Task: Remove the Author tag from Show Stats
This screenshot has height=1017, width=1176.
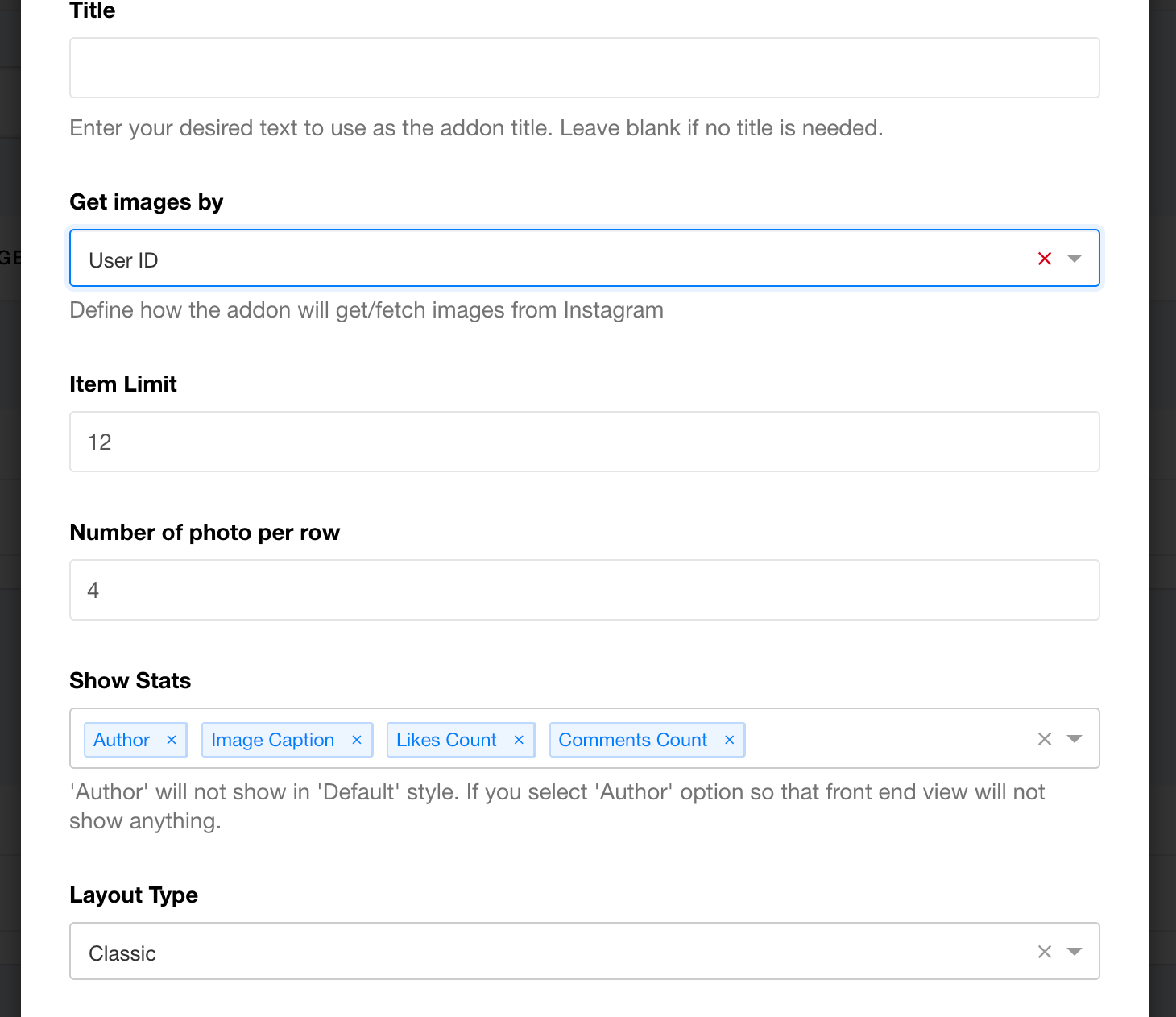Action: click(171, 739)
